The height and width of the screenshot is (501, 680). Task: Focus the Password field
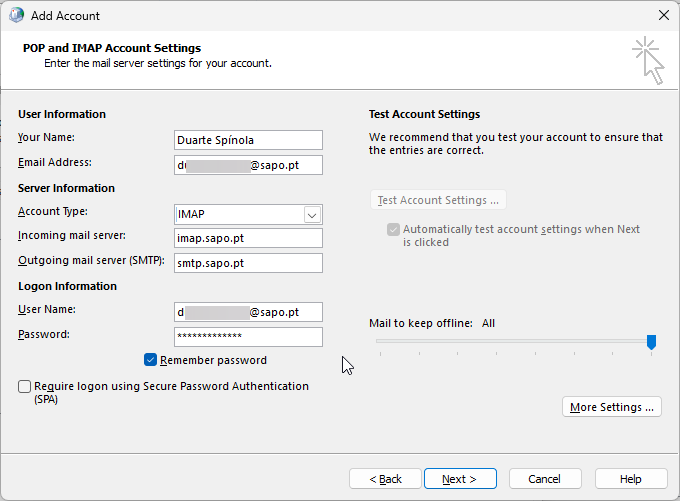(248, 336)
